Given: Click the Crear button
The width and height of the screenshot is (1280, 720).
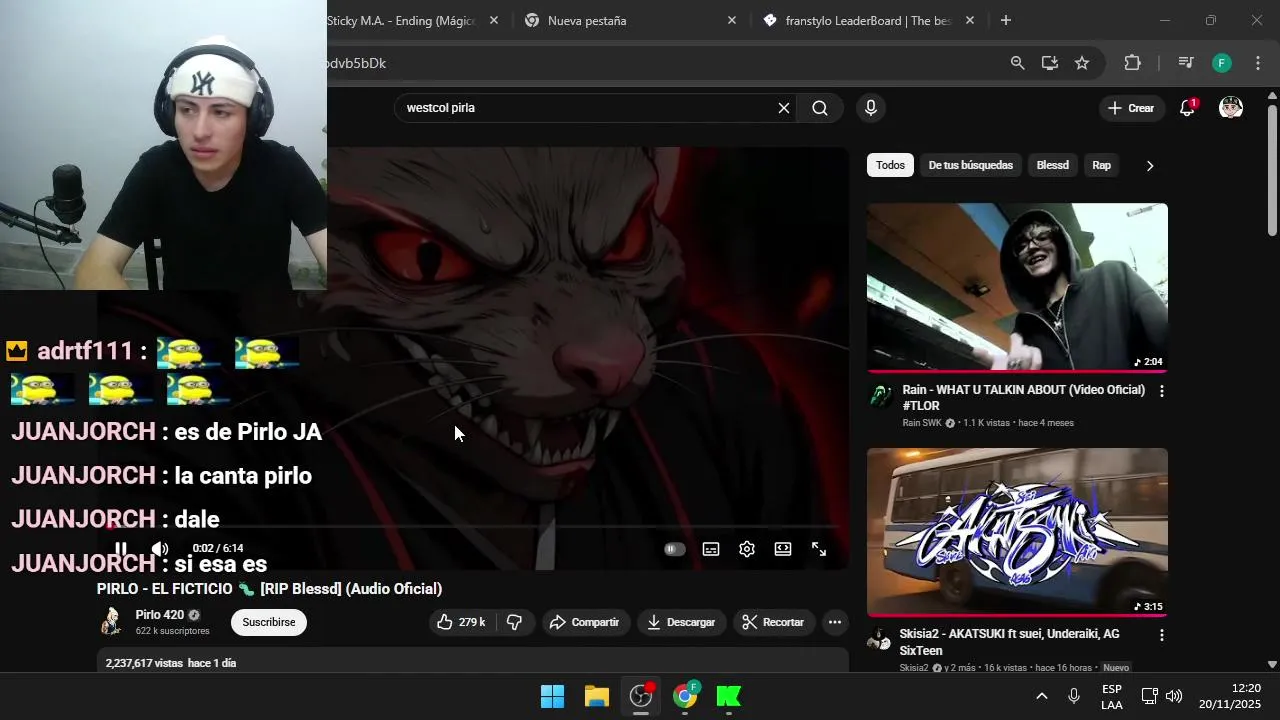Looking at the screenshot, I should [x=1131, y=108].
